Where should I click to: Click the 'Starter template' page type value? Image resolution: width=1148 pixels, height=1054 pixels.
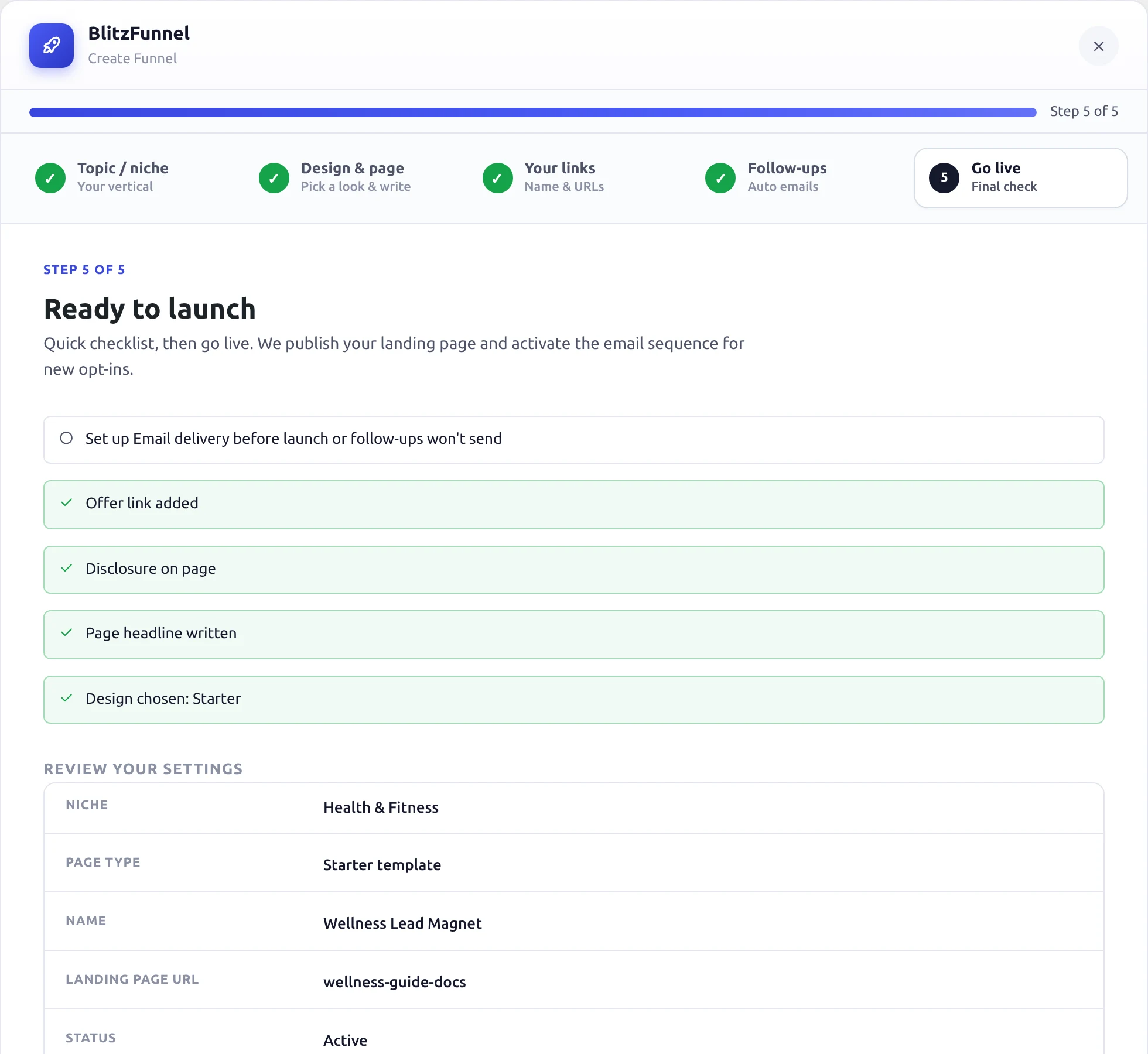click(382, 865)
